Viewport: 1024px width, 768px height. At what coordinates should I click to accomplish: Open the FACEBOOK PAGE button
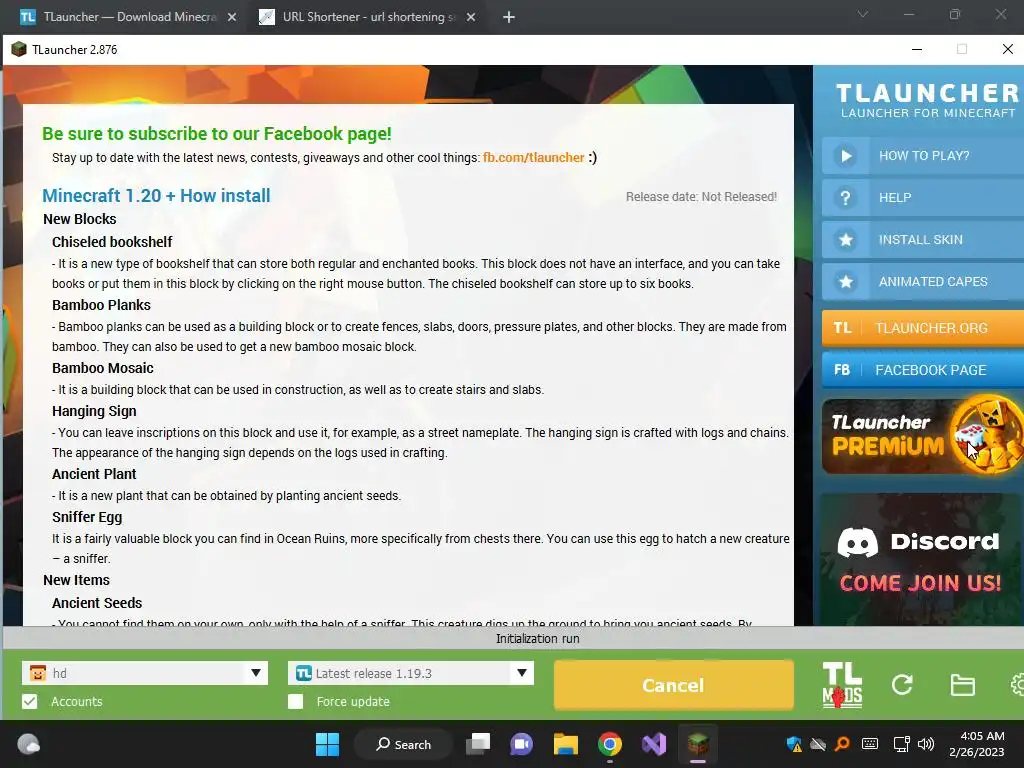[923, 370]
